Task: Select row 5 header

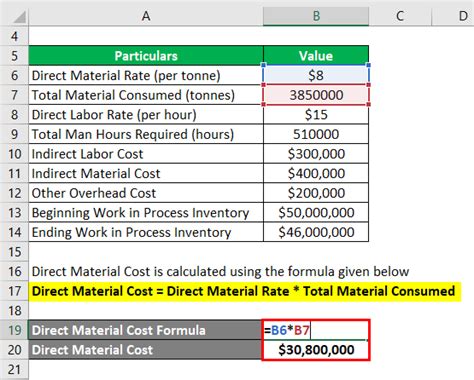Action: [x=14, y=56]
